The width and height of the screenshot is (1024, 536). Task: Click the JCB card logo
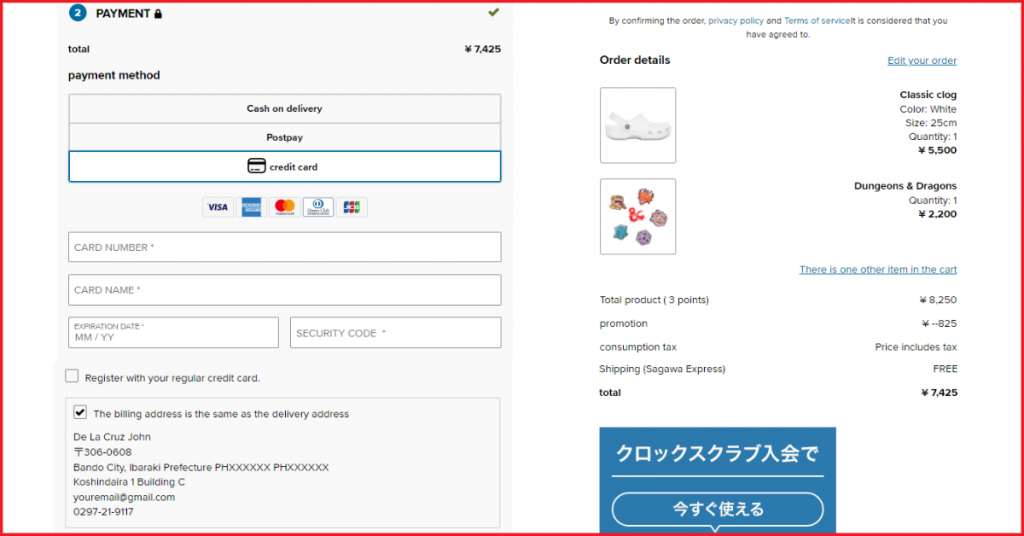pyautogui.click(x=351, y=207)
